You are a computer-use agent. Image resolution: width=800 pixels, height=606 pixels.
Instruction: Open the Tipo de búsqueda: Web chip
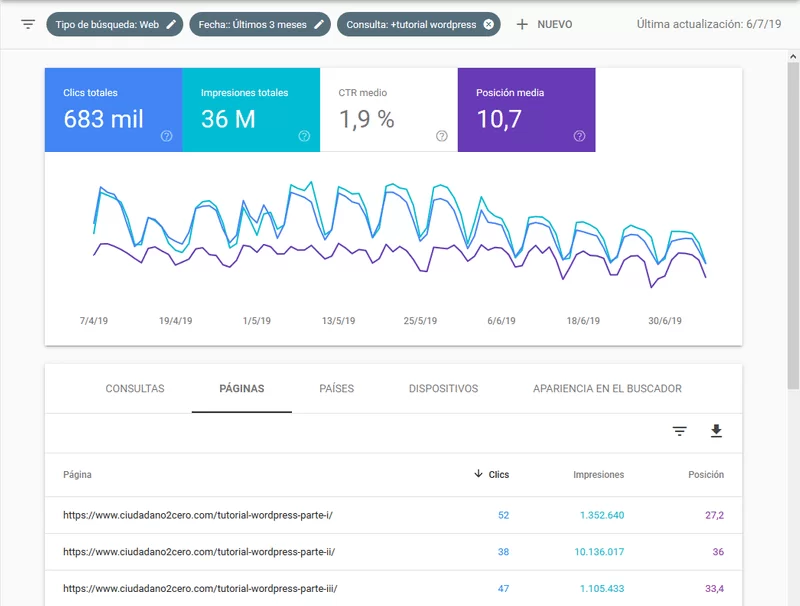click(x=114, y=24)
